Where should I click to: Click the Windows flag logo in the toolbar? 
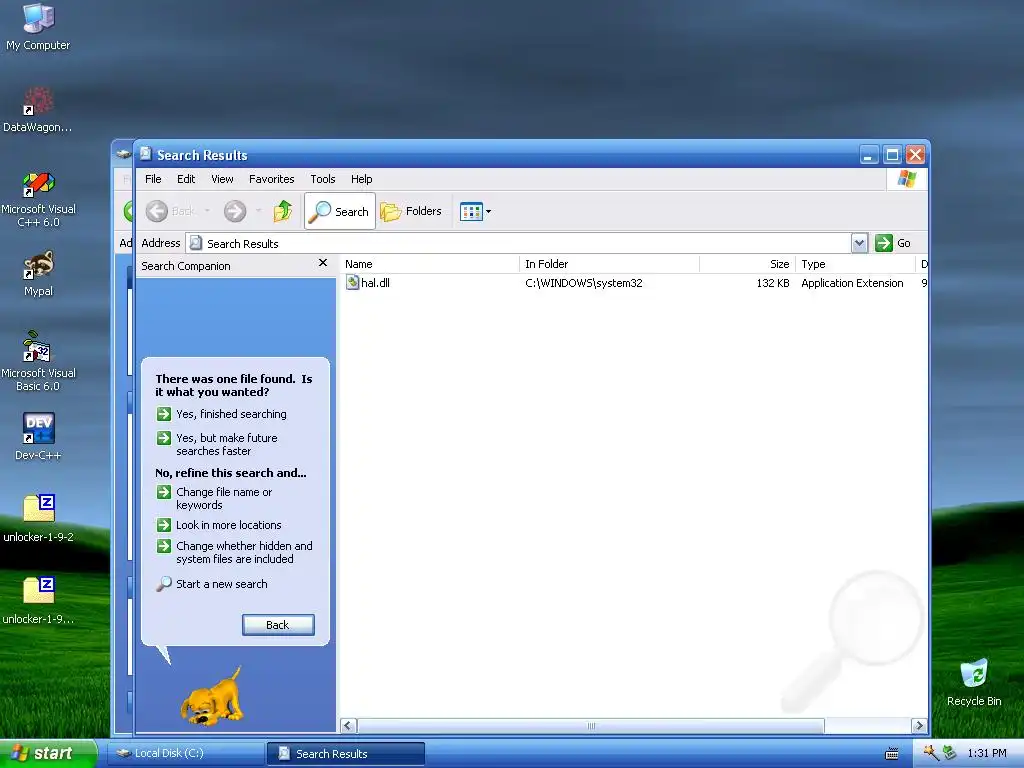pyautogui.click(x=906, y=178)
